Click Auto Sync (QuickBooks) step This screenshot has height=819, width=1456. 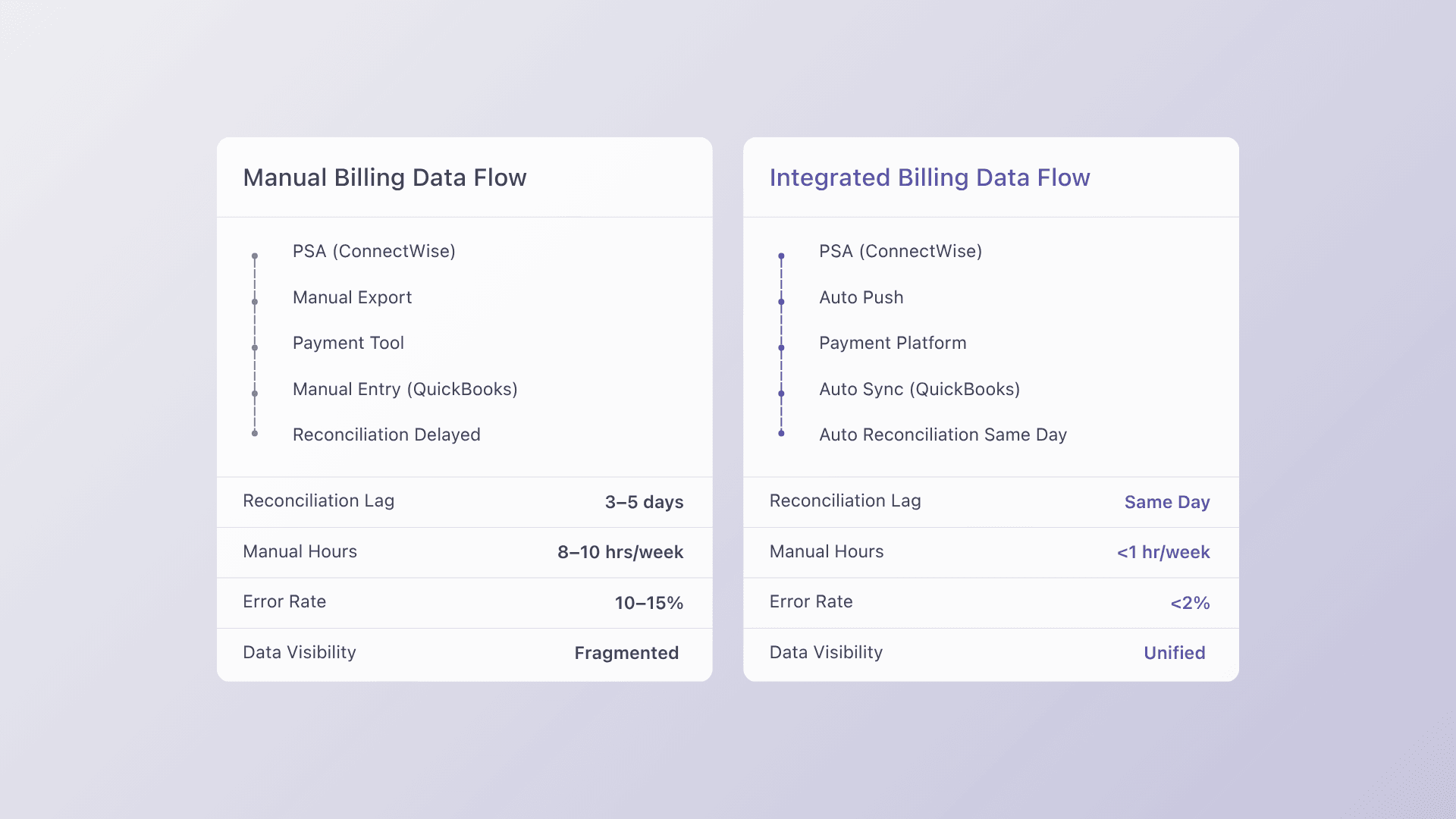click(919, 389)
